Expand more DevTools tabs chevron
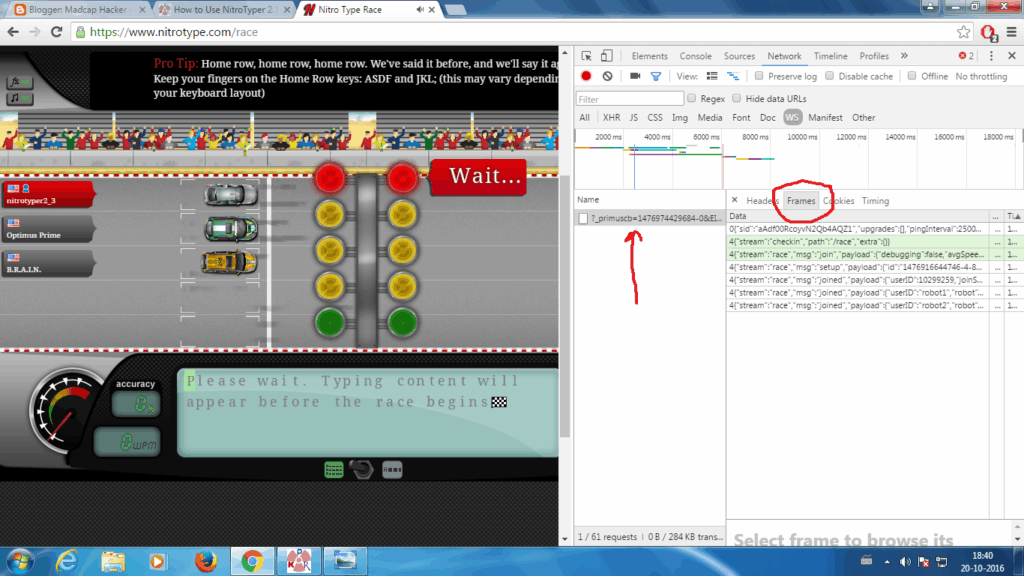The height and width of the screenshot is (576, 1024). click(904, 56)
